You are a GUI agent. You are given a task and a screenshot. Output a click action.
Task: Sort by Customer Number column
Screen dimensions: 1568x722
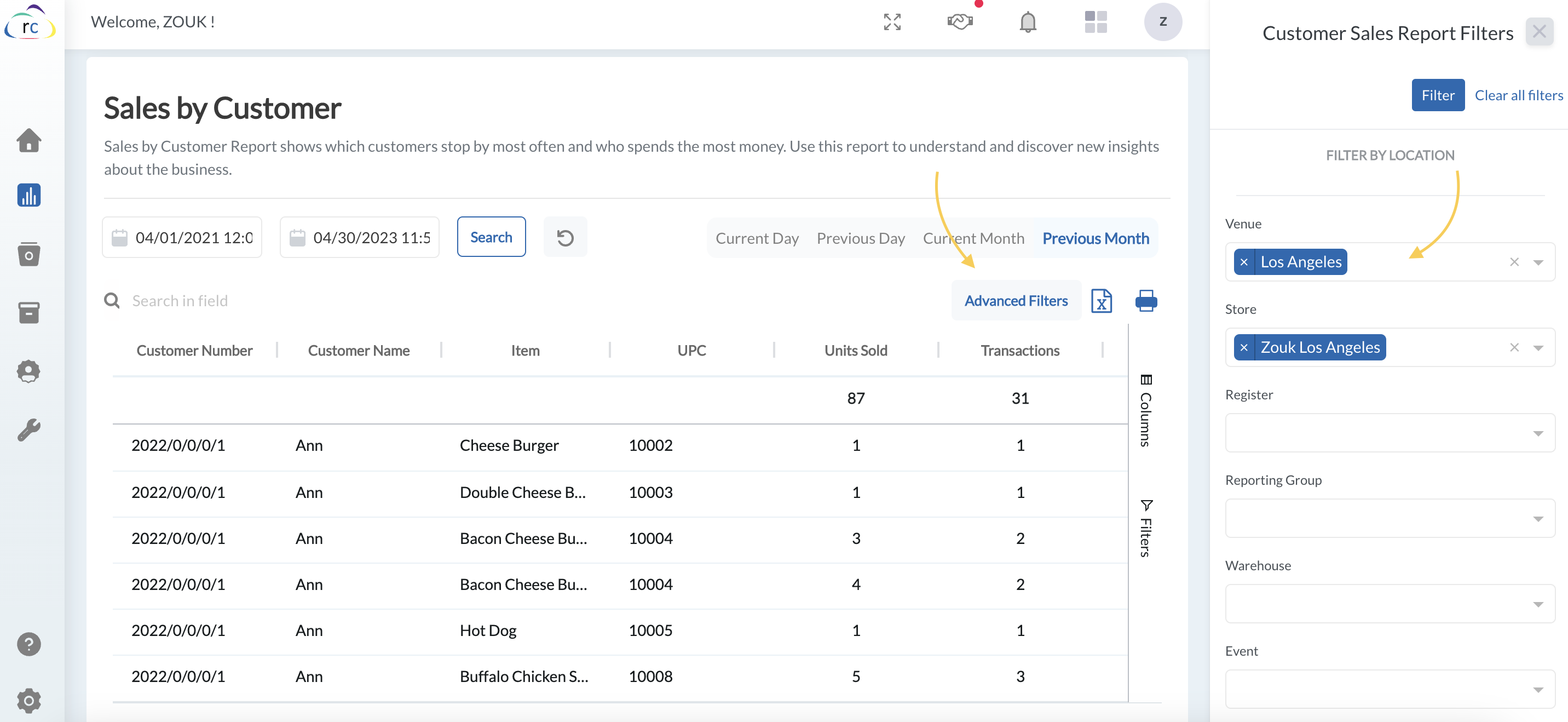tap(194, 351)
